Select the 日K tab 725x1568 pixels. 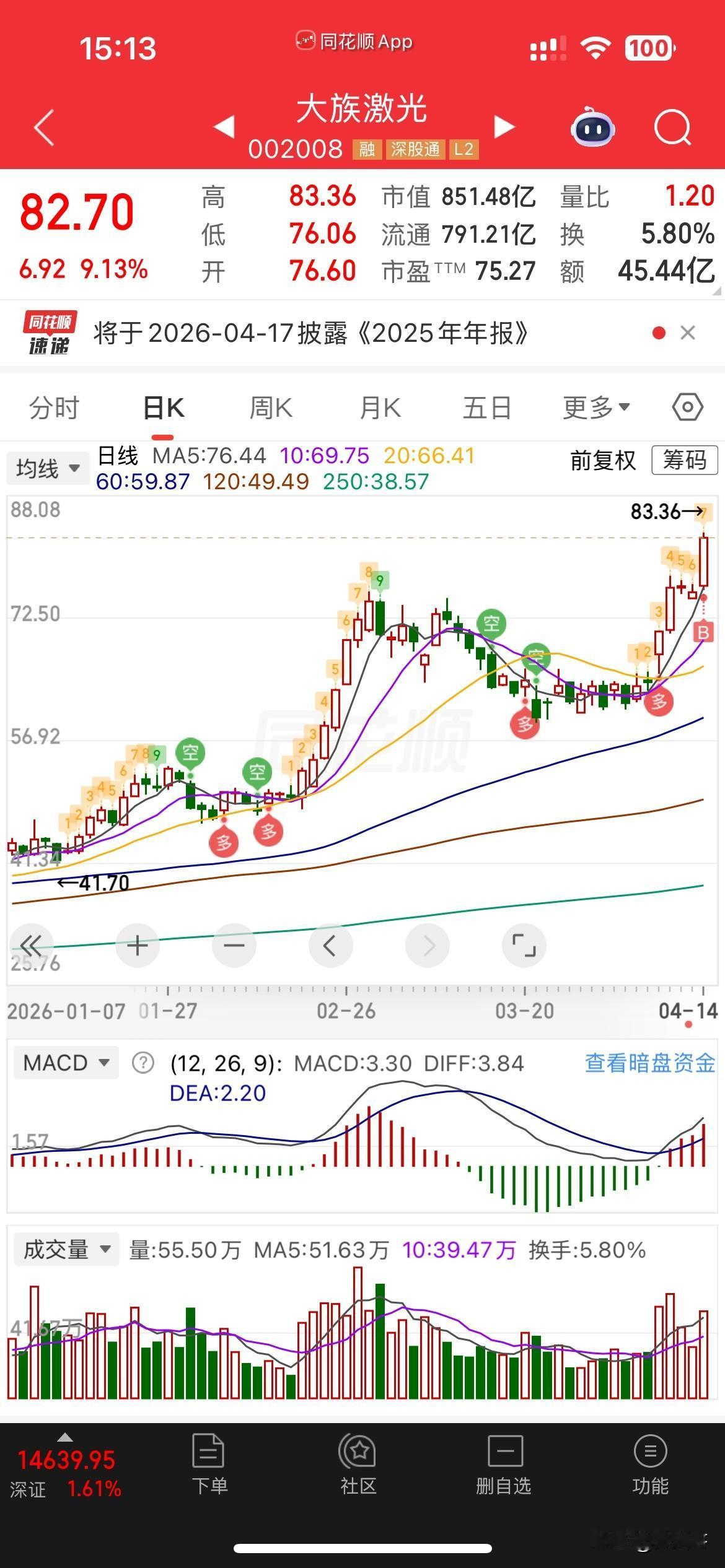164,407
